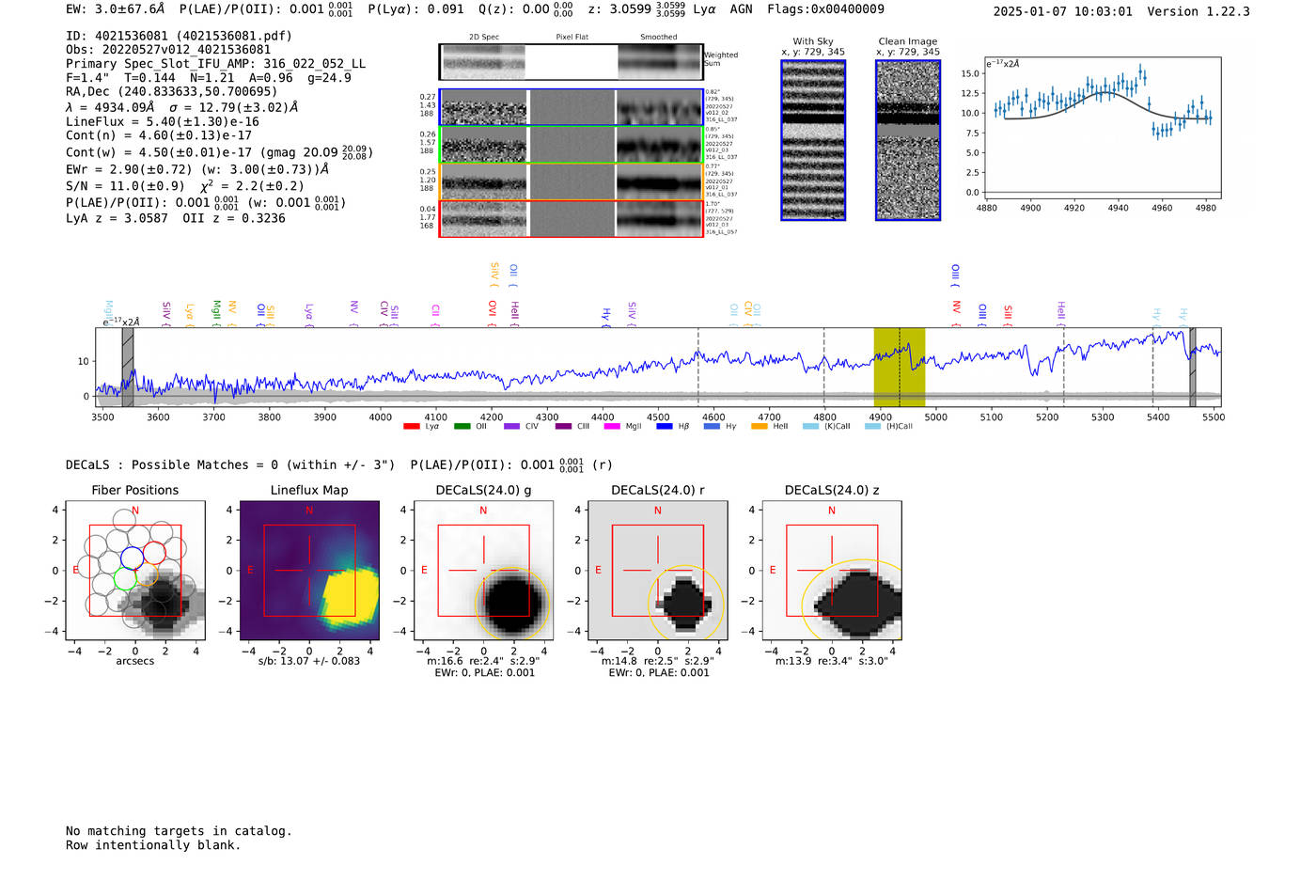Click the EWr = 2.90(±0.72) line

coord(197,170)
